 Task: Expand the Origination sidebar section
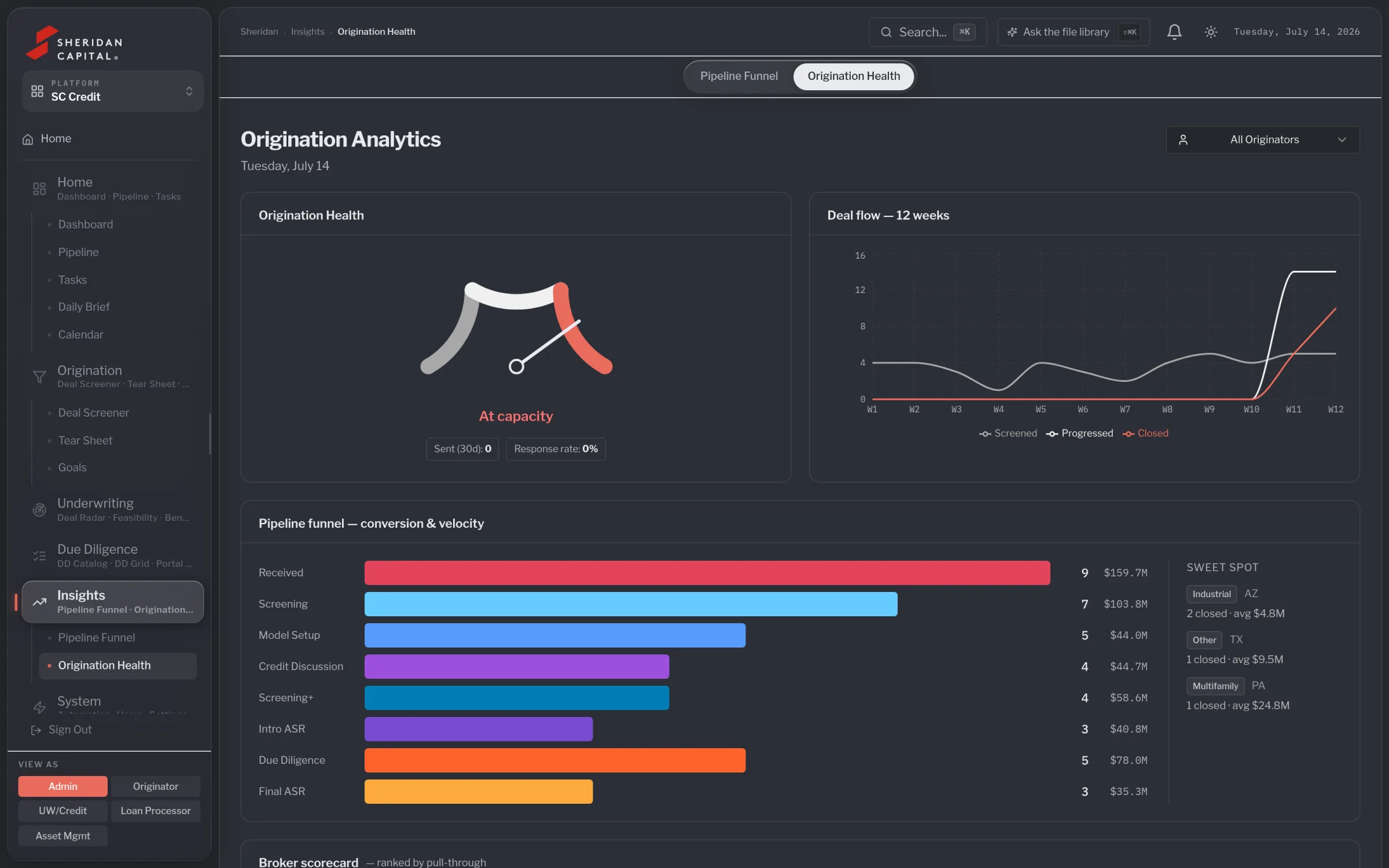click(x=112, y=376)
